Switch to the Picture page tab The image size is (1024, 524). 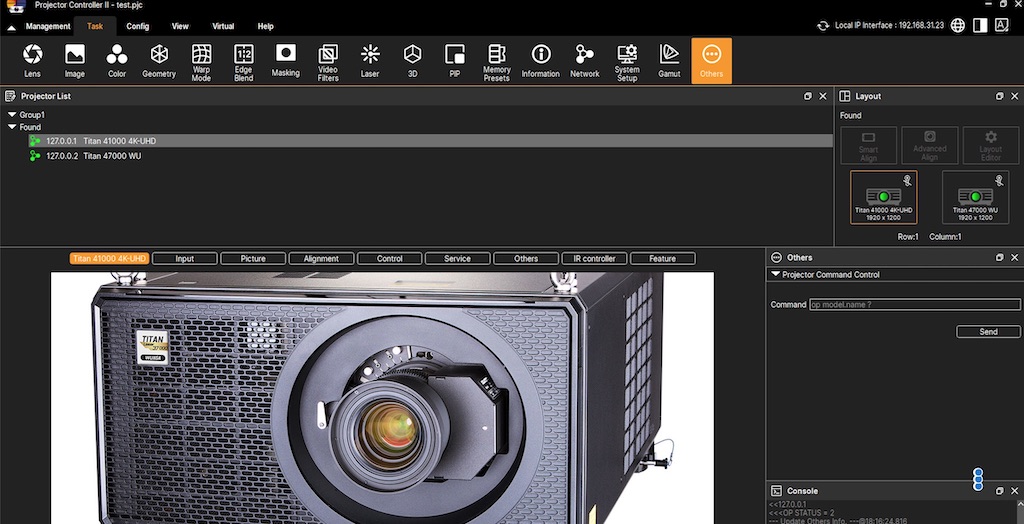click(x=253, y=259)
